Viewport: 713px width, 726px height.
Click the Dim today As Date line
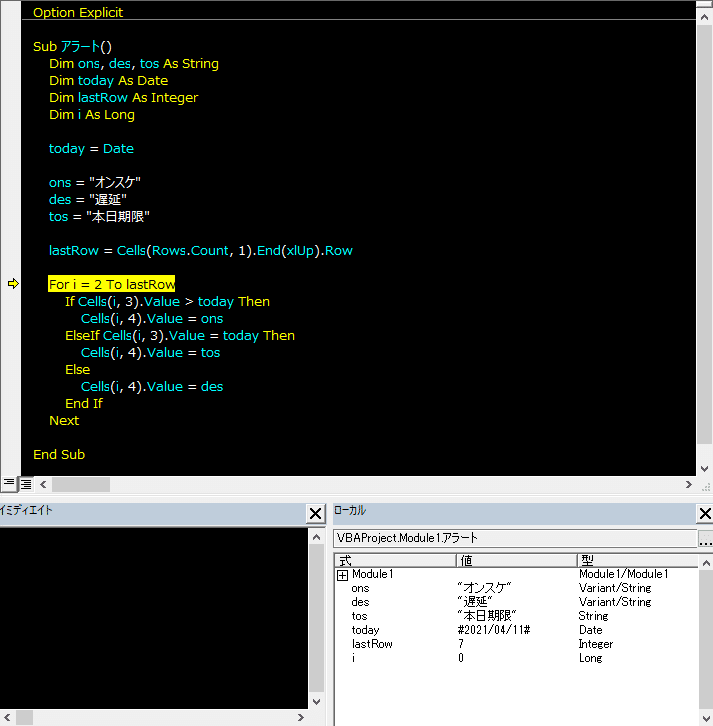(108, 81)
